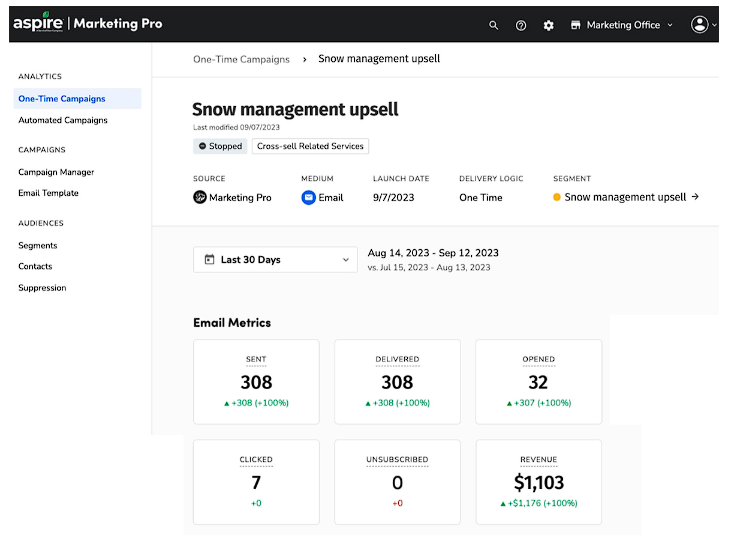
Task: Click the Delivered metric card
Action: click(397, 382)
